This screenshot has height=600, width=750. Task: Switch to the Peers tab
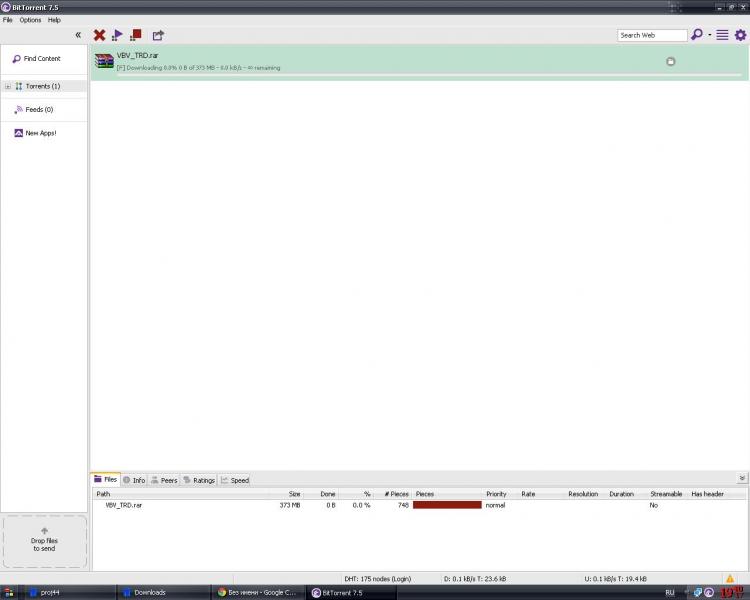(164, 480)
